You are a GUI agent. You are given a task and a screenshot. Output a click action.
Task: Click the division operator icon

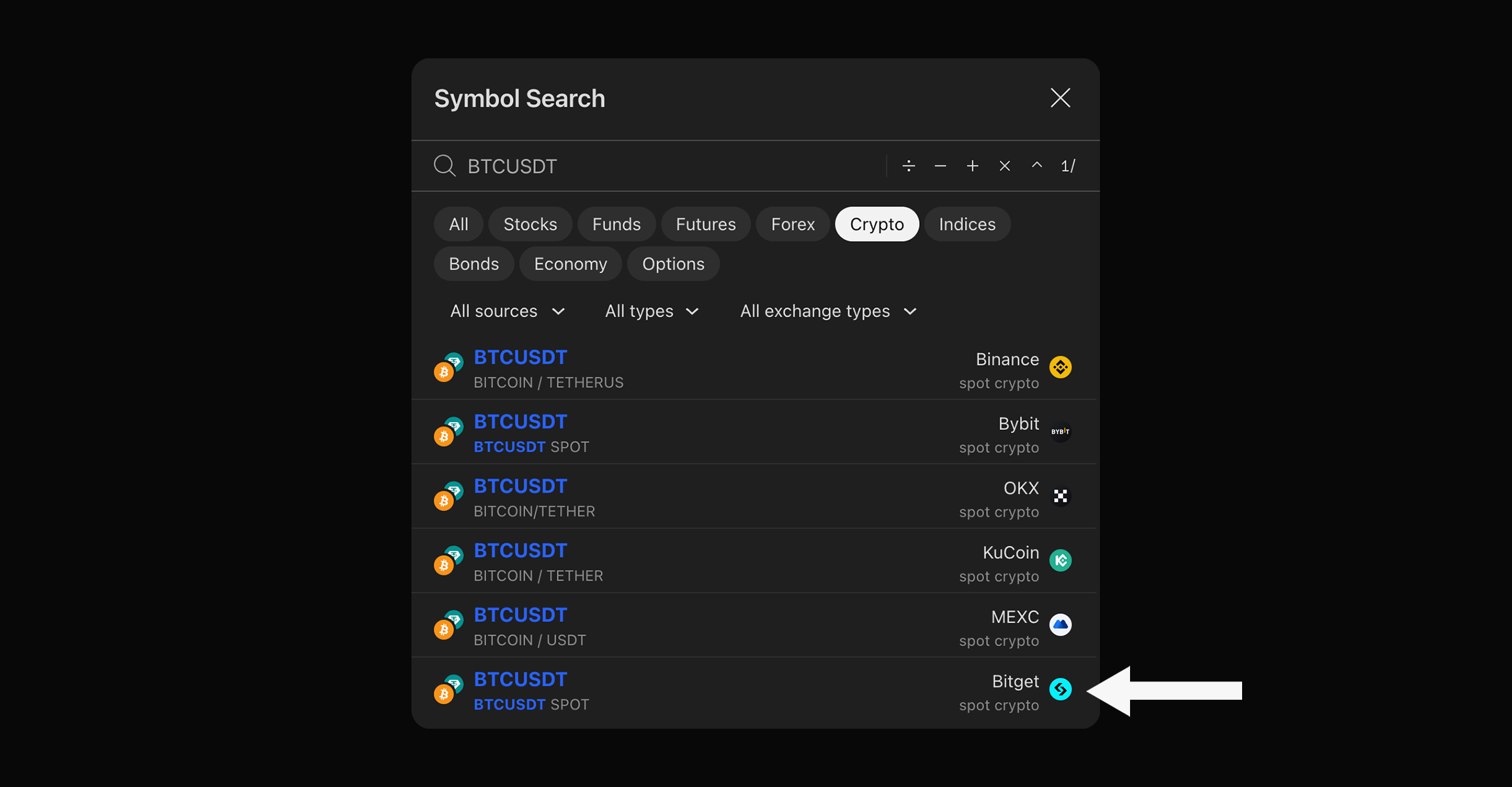coord(908,166)
